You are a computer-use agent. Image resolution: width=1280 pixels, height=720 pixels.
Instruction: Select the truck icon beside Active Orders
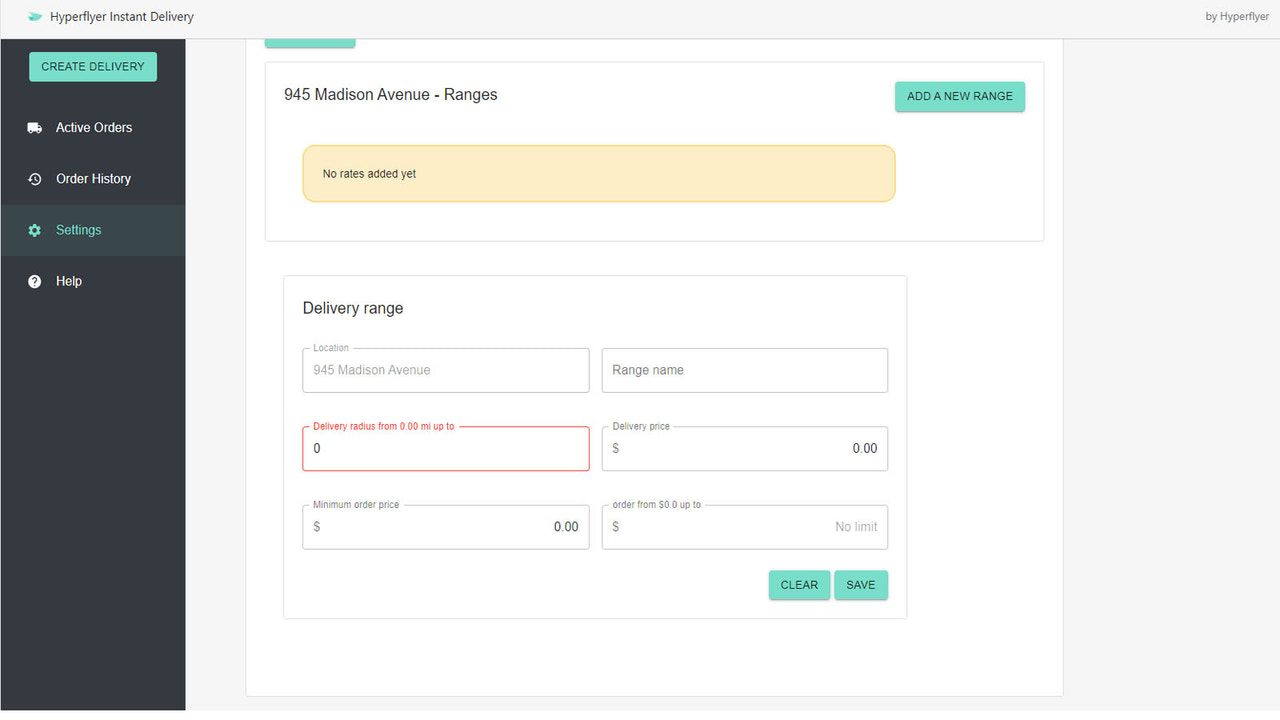(33, 127)
